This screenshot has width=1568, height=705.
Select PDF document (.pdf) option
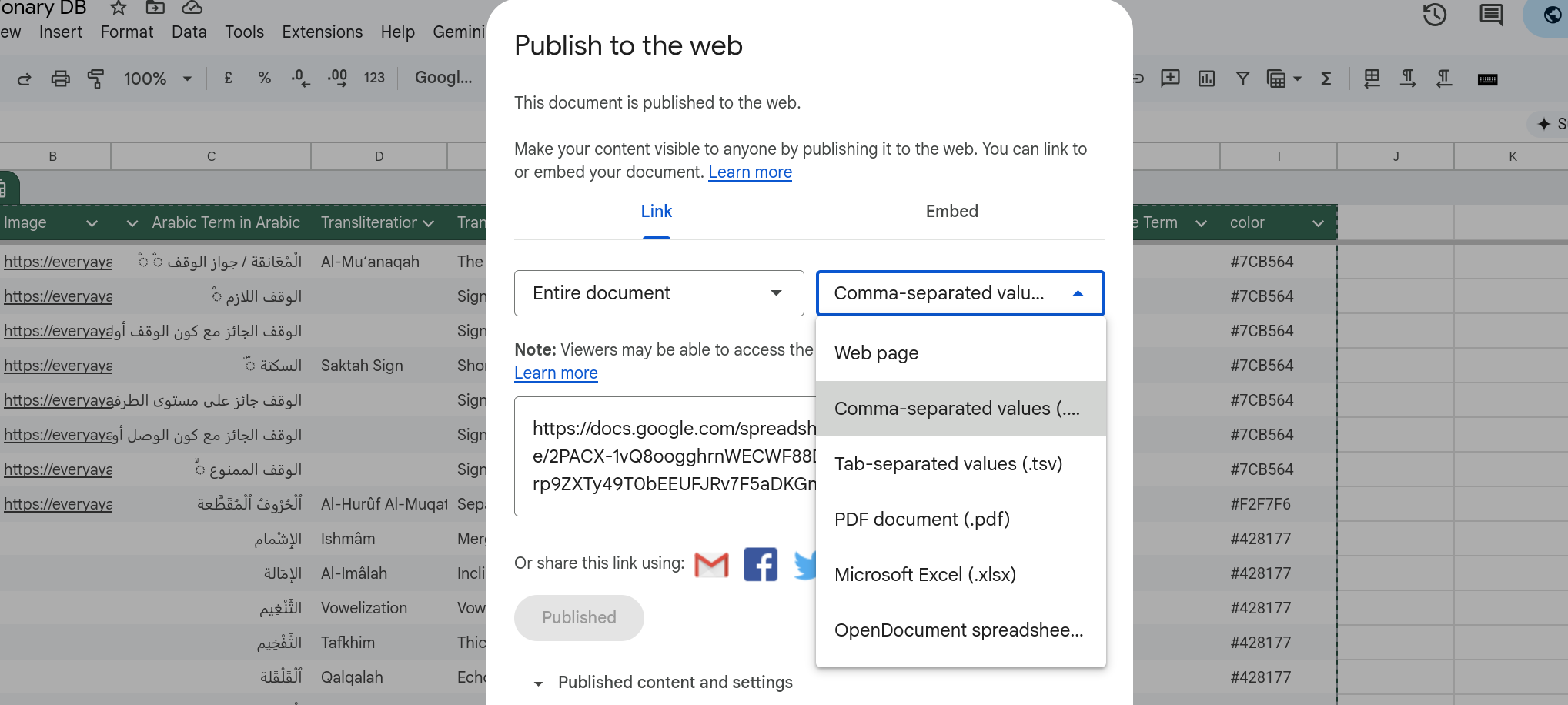[x=921, y=520]
